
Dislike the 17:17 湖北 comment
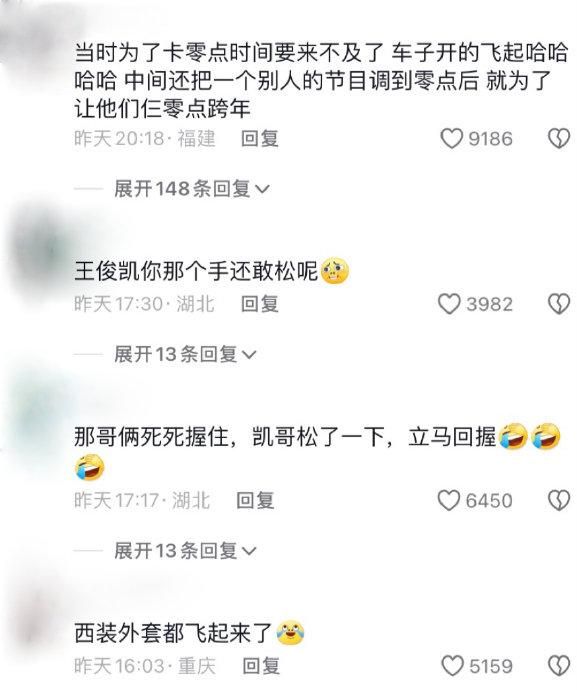pyautogui.click(x=559, y=500)
